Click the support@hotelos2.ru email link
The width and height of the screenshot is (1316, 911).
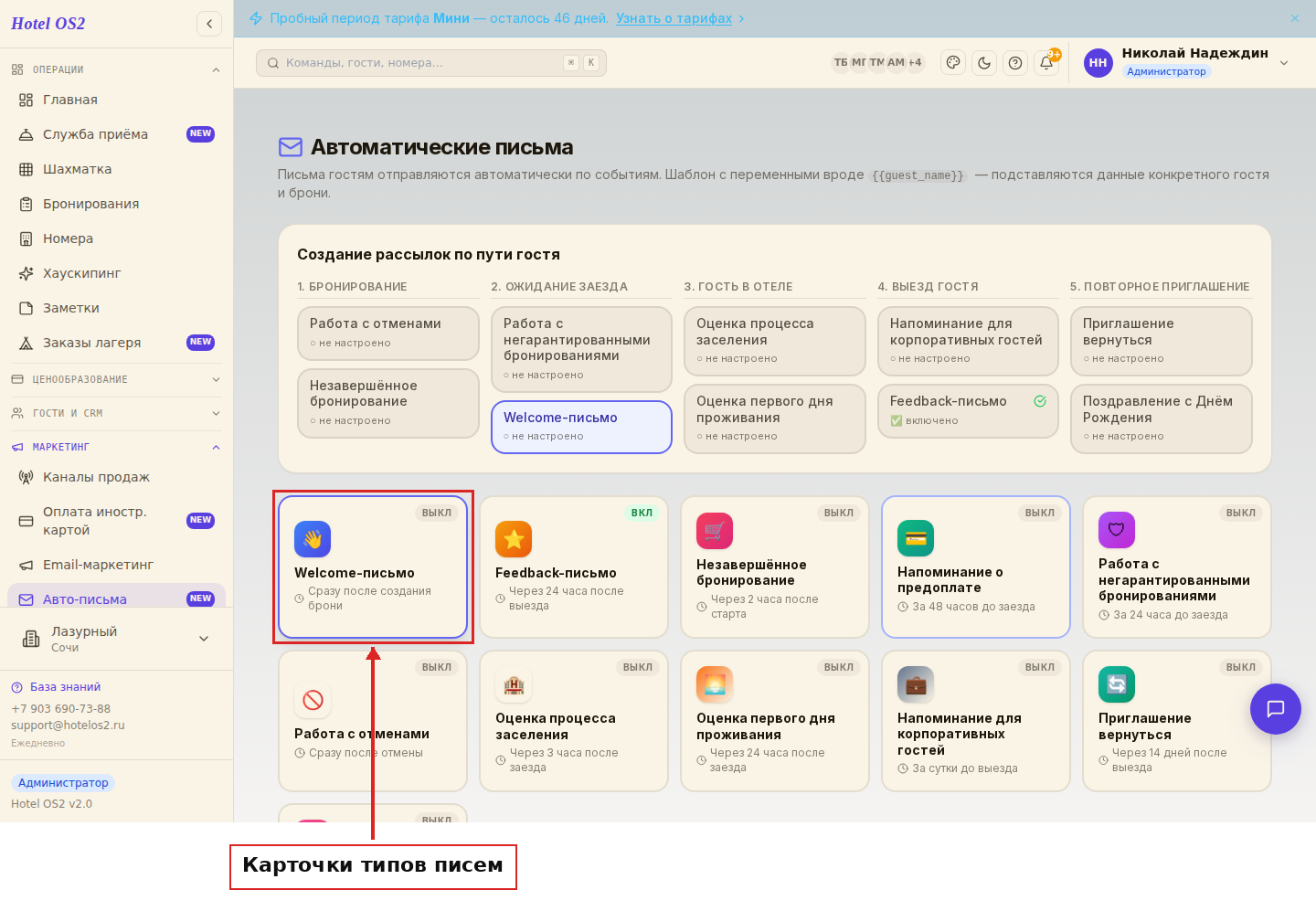(x=68, y=726)
